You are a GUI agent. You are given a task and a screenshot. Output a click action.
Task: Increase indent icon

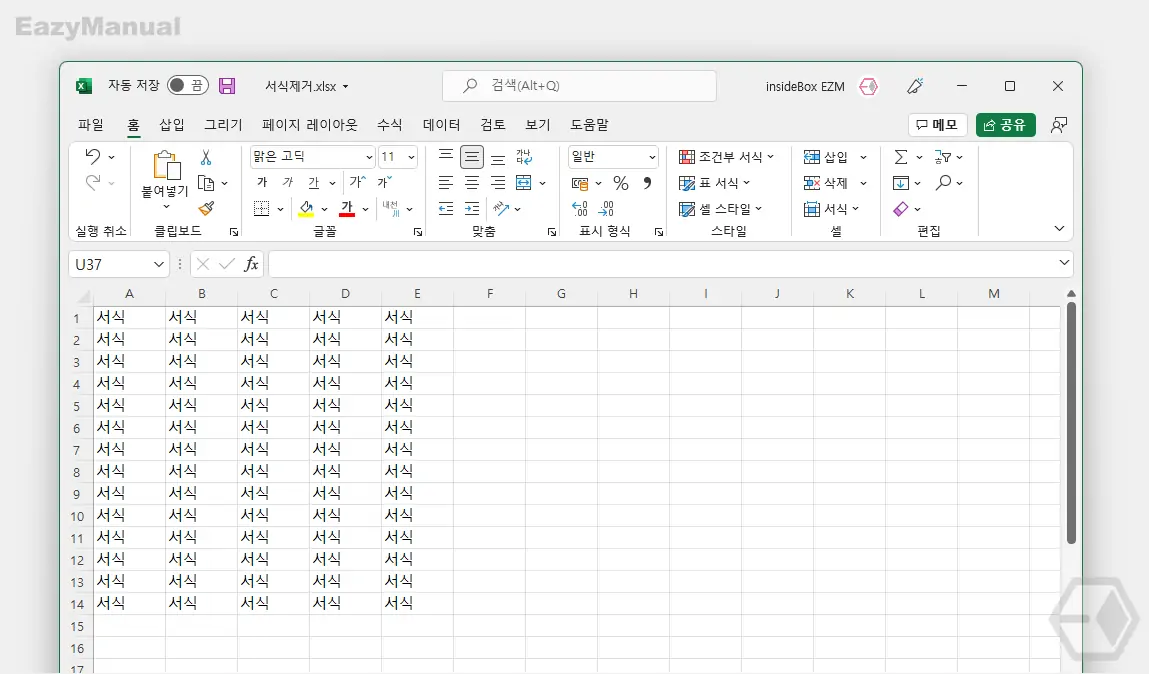[472, 209]
